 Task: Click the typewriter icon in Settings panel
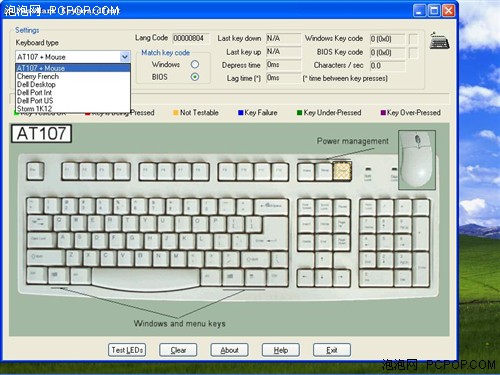pos(440,41)
